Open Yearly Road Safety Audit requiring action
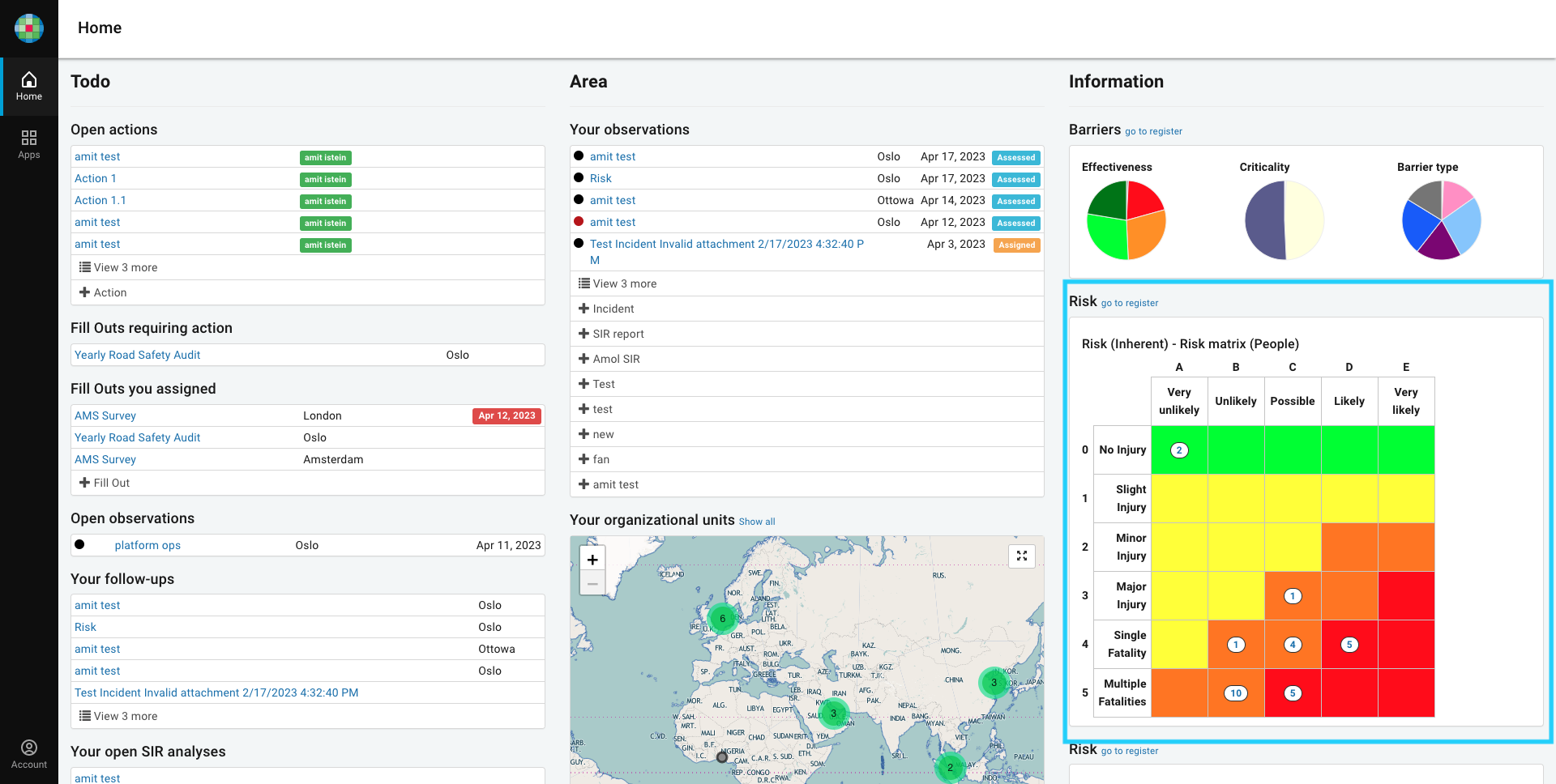 (138, 355)
